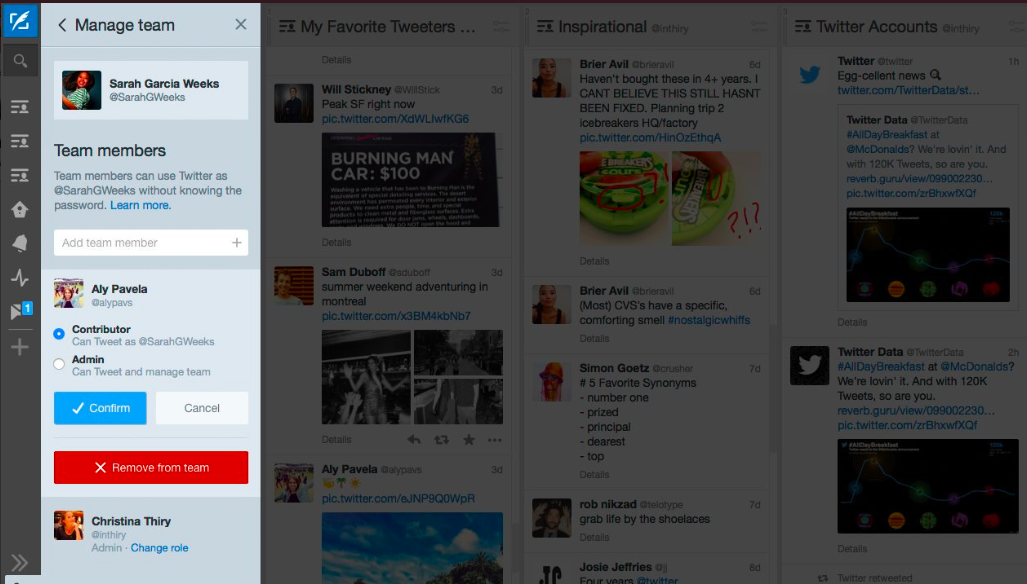Viewport: 1027px width, 584px height.
Task: Focus the Add team member field
Action: pyautogui.click(x=151, y=242)
